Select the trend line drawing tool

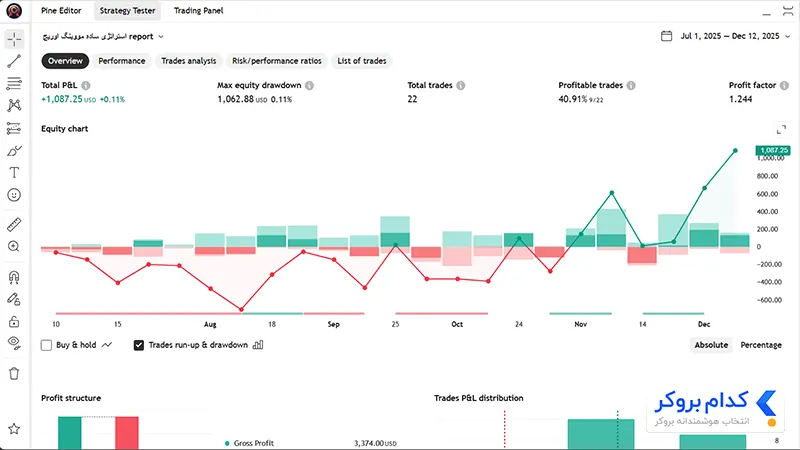(14, 61)
